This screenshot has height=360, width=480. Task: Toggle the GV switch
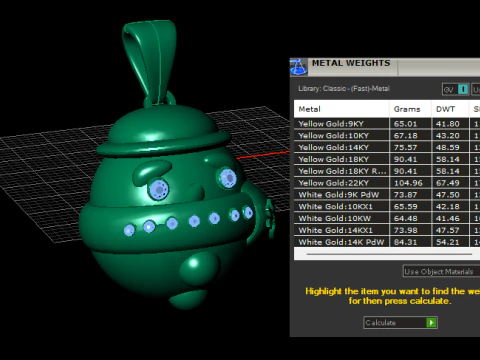coord(456,89)
